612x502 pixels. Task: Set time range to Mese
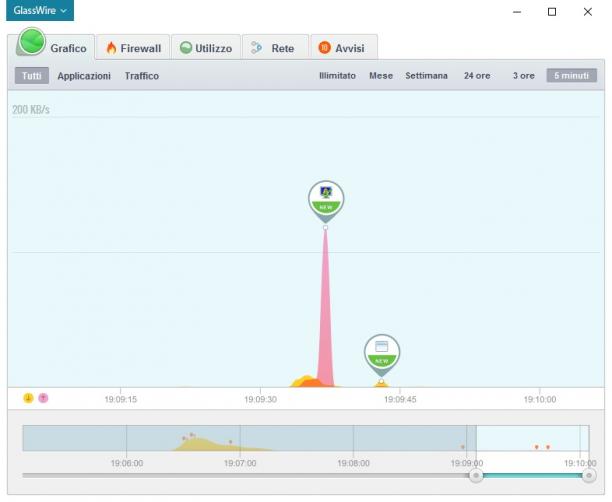(381, 75)
